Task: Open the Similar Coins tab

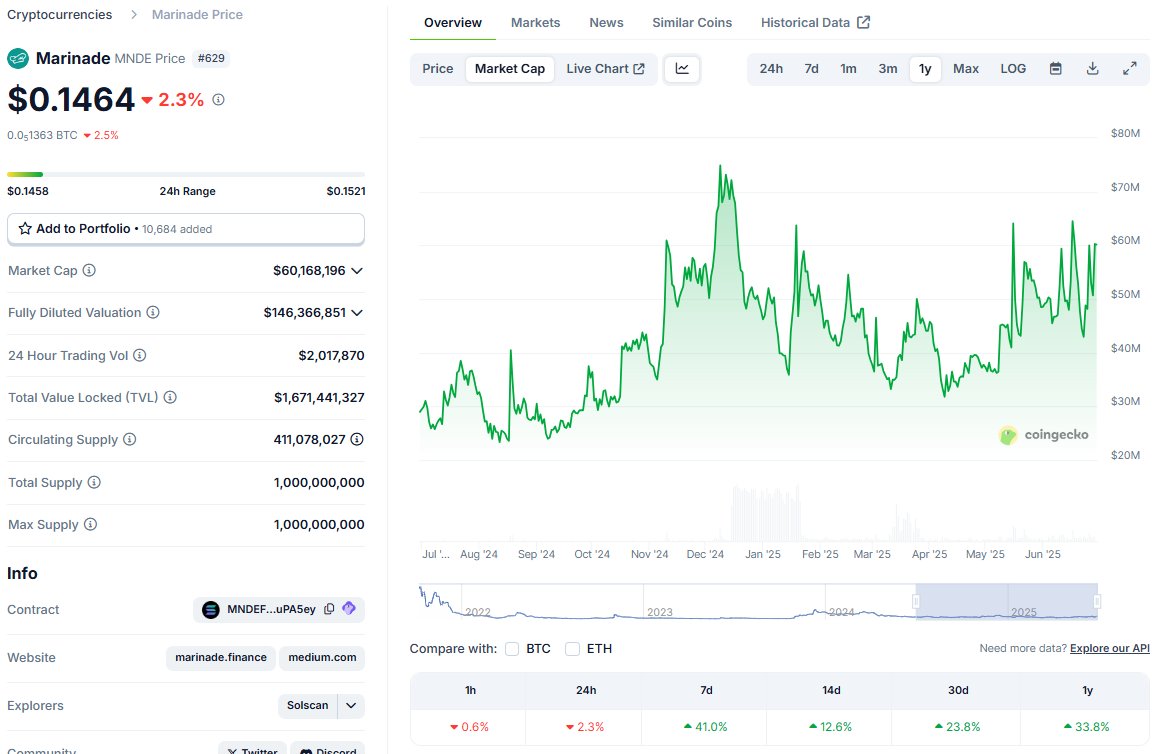Action: click(x=692, y=23)
